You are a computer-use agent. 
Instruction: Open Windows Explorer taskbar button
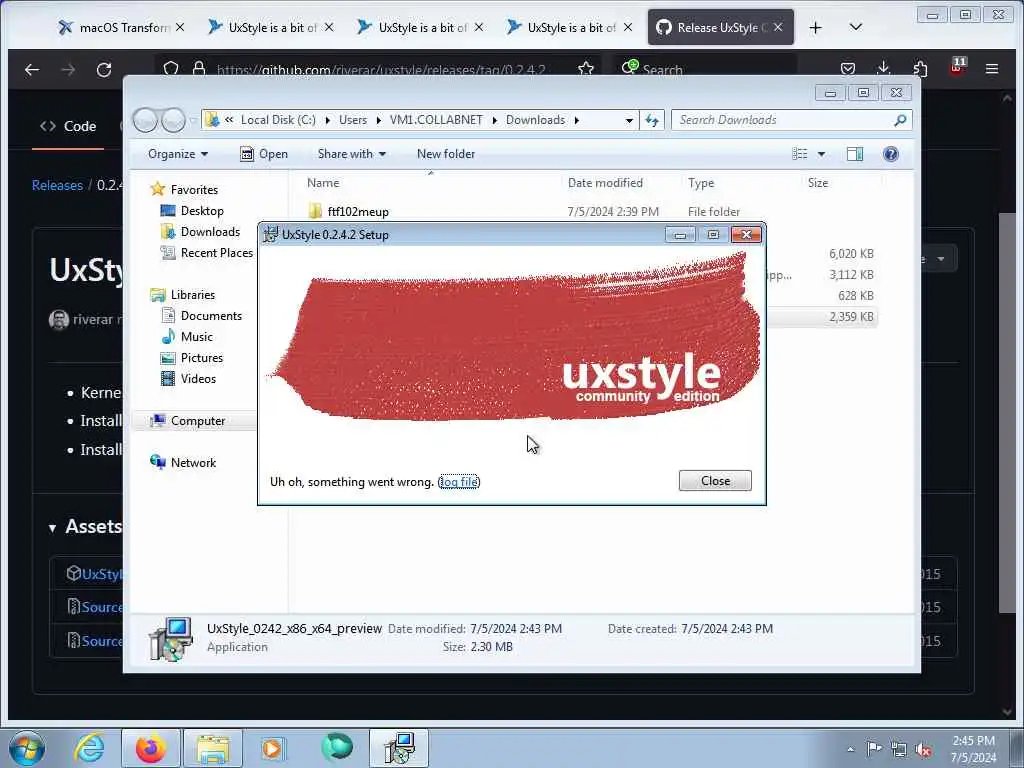[x=213, y=748]
